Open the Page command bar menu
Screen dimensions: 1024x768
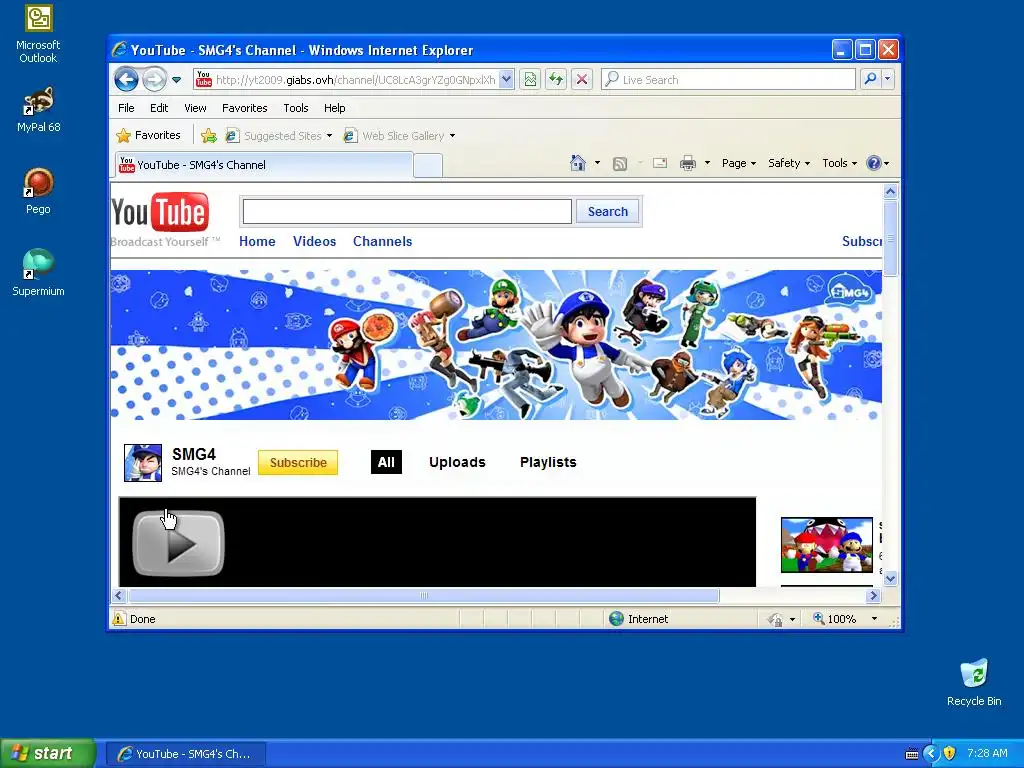coord(739,163)
